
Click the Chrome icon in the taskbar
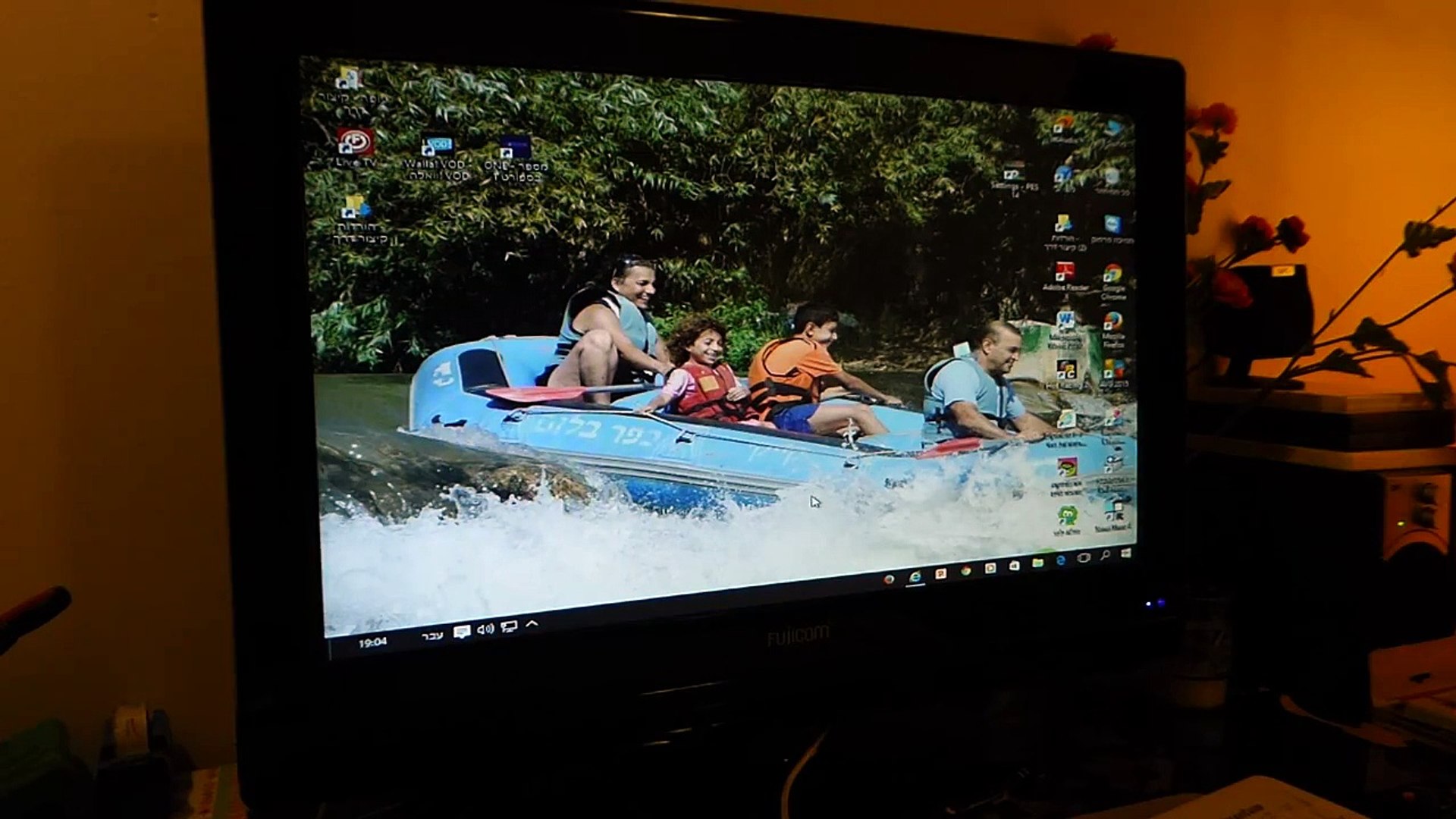966,571
